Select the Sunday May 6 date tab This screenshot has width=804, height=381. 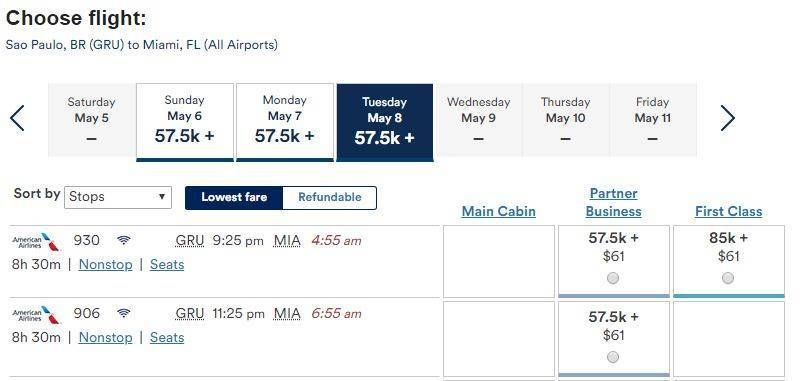point(185,122)
